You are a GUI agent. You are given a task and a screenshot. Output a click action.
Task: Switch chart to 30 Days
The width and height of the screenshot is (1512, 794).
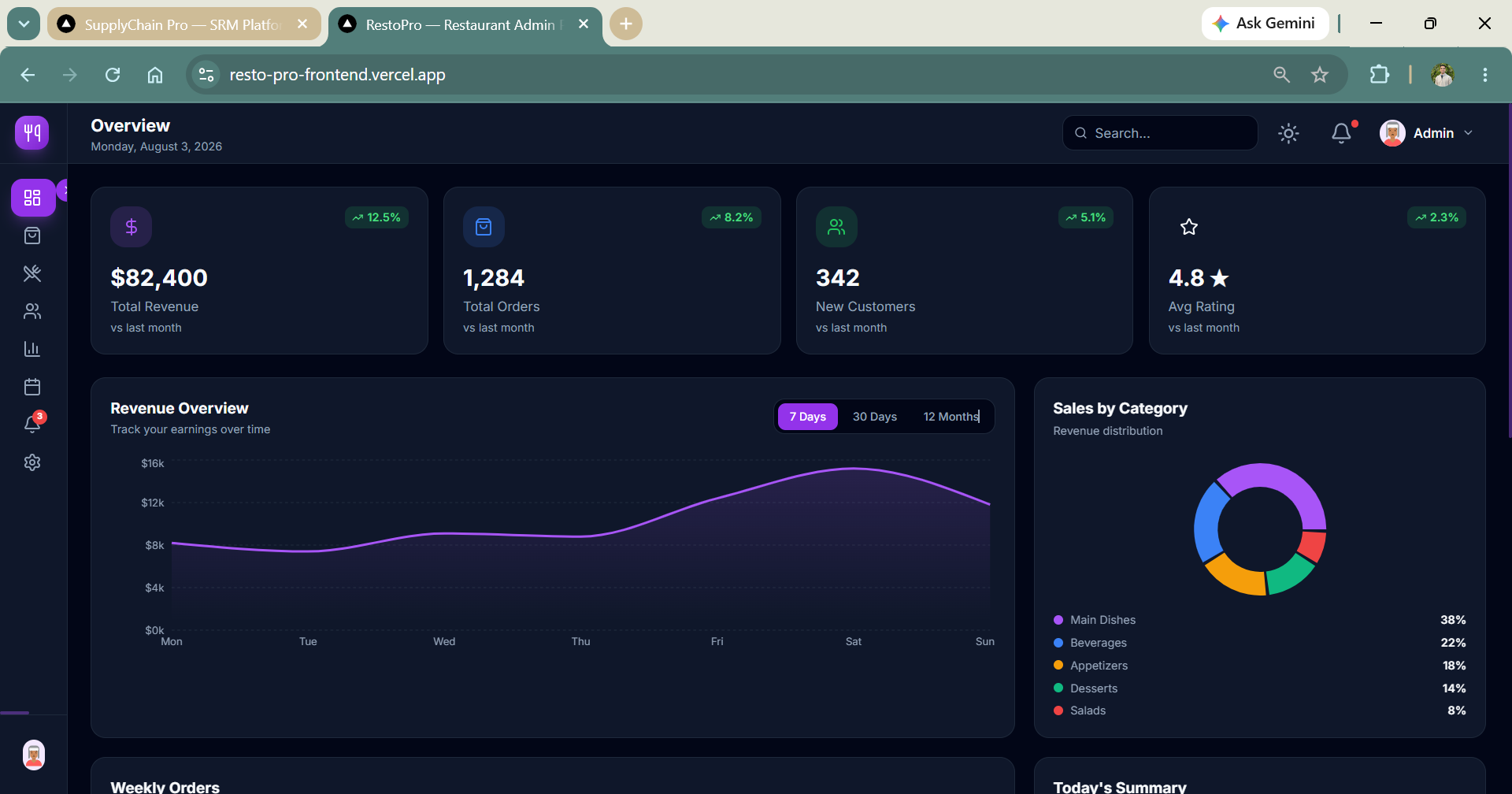(875, 417)
